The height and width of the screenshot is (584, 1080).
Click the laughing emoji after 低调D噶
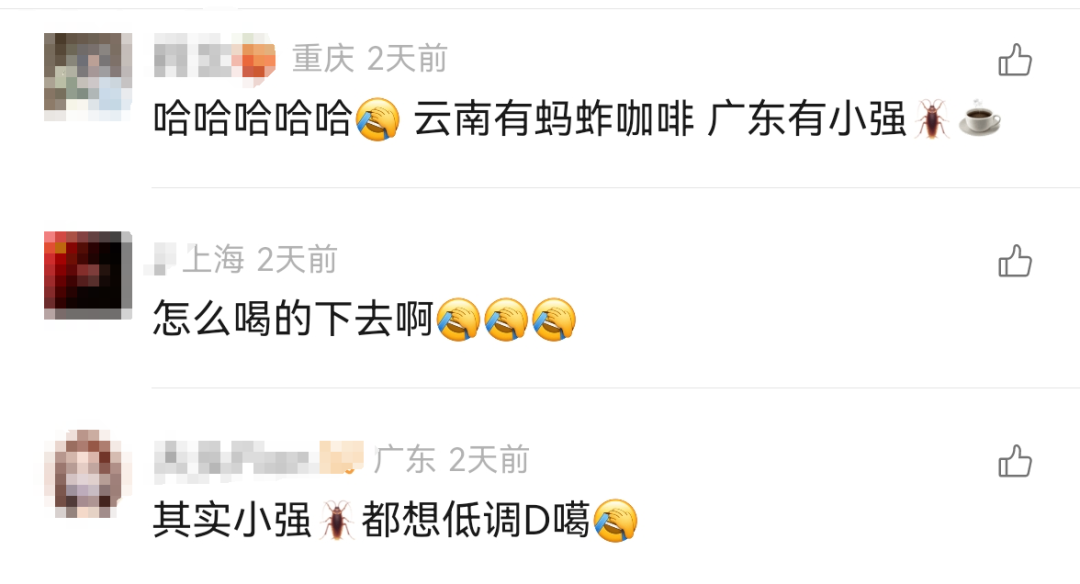(x=615, y=520)
